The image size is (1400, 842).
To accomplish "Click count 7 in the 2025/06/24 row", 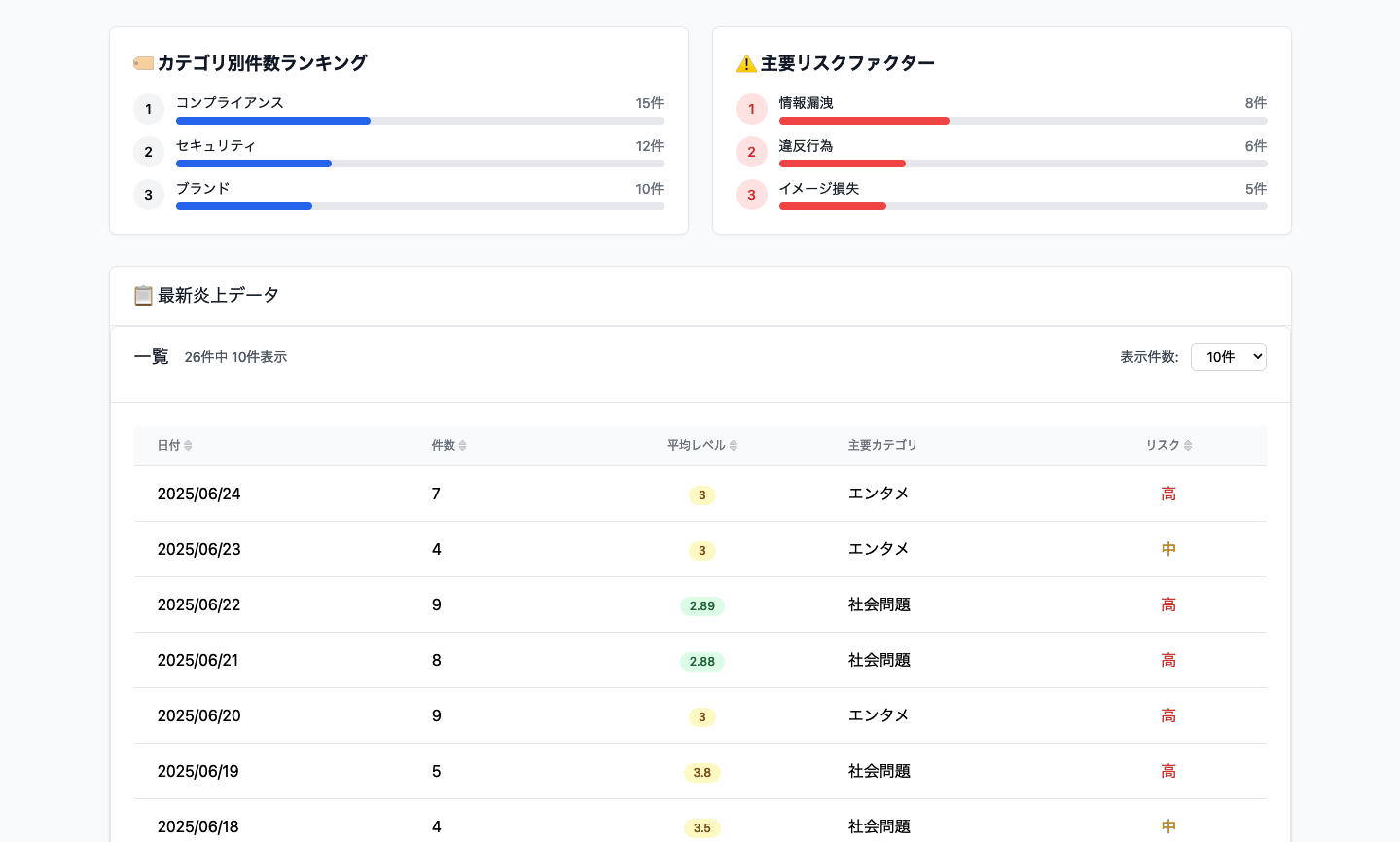I will point(436,494).
